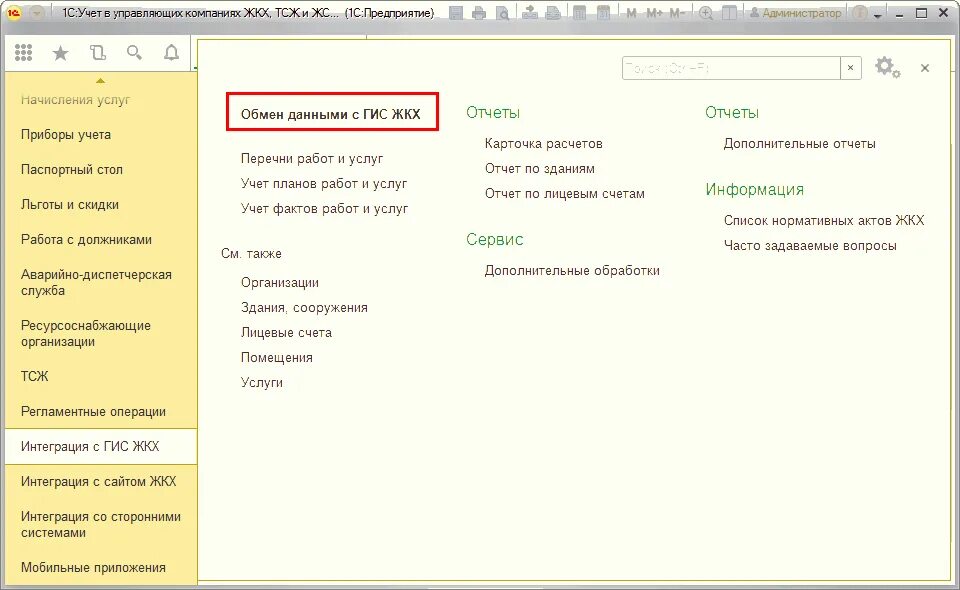Open Карточка расчетов report
The width and height of the screenshot is (960, 590).
[544, 144]
